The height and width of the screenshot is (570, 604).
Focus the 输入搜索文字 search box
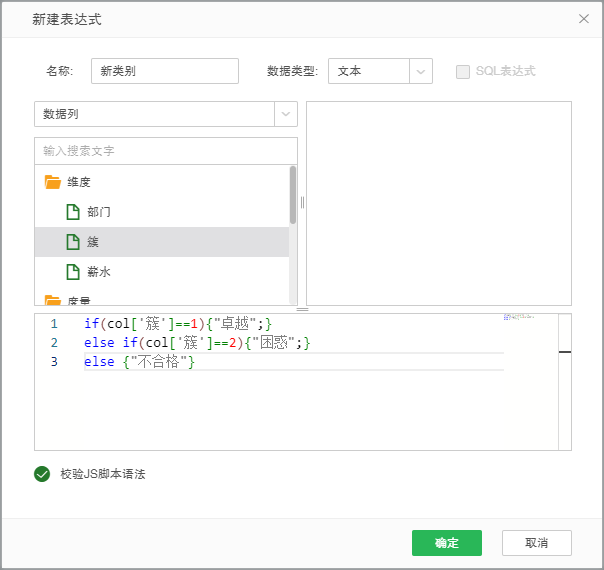point(165,151)
